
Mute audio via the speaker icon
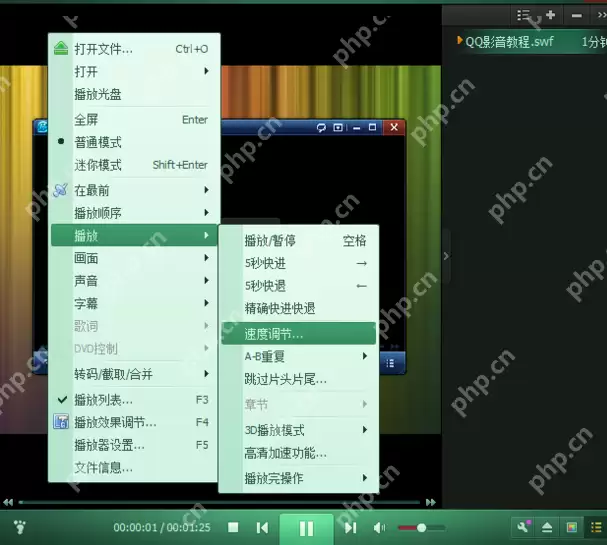tap(379, 528)
